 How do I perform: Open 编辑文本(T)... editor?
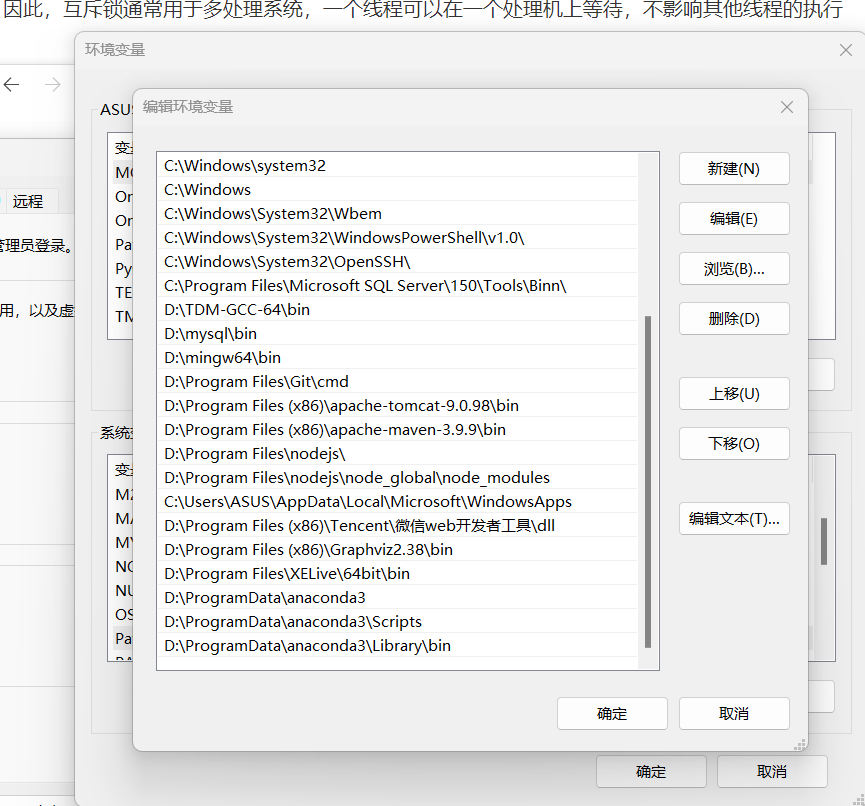click(x=734, y=519)
